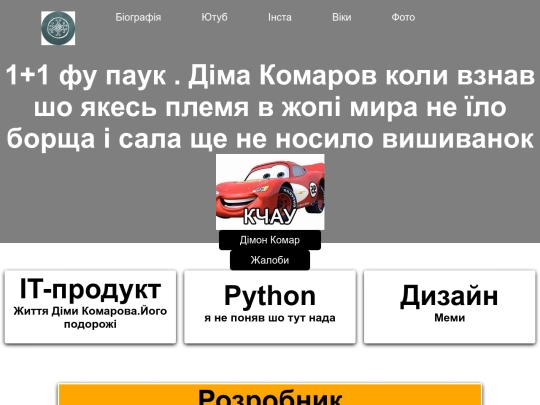This screenshot has width=540, height=405.
Task: Select the Дизайн card heading
Action: coord(449,295)
